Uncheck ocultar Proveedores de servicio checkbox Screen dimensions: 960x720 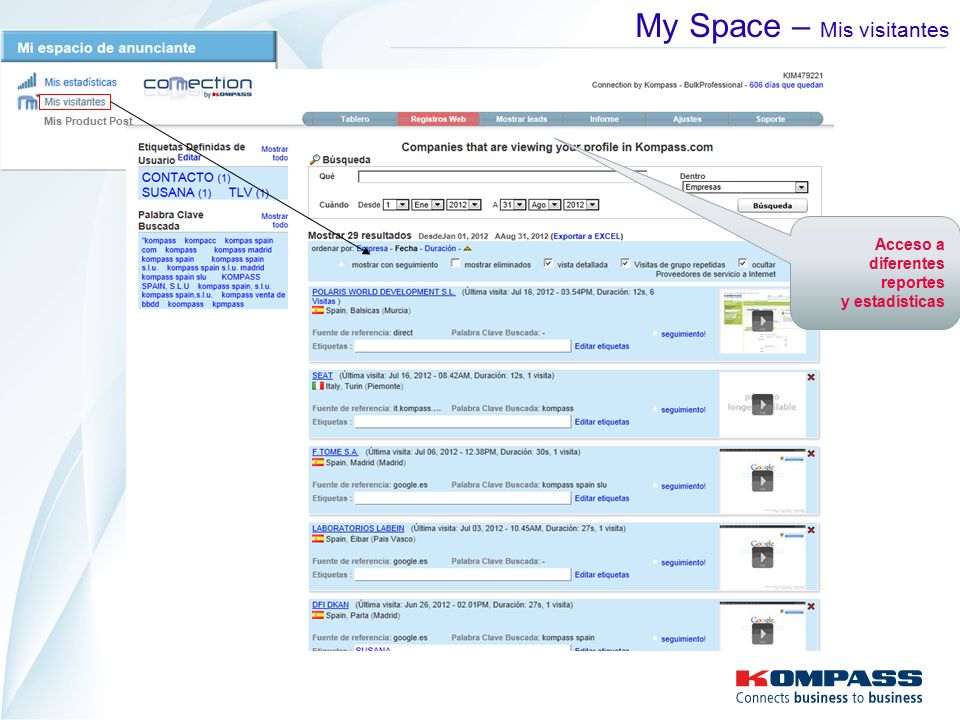click(742, 263)
